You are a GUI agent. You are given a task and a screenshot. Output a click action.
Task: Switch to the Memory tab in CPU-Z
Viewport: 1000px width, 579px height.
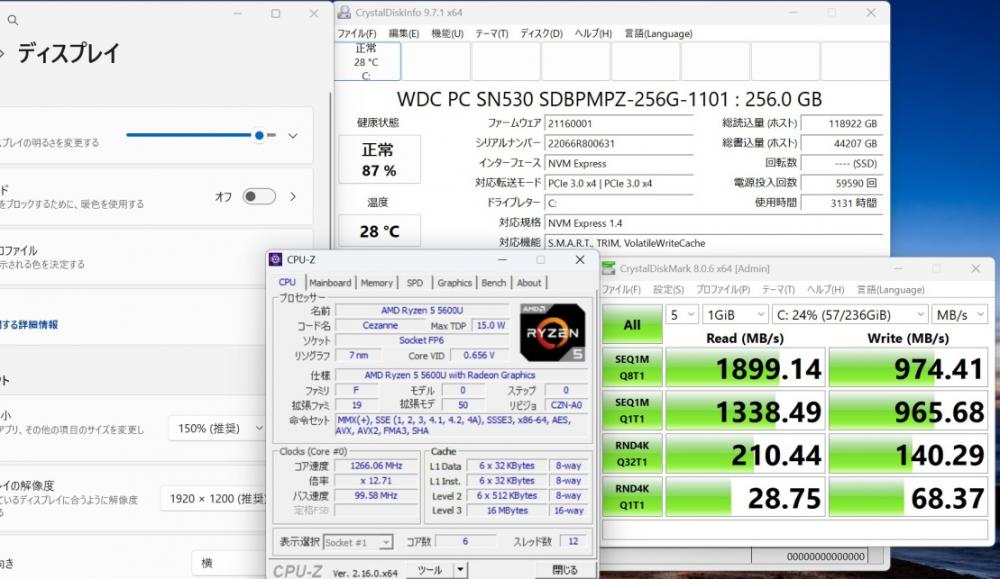point(376,282)
